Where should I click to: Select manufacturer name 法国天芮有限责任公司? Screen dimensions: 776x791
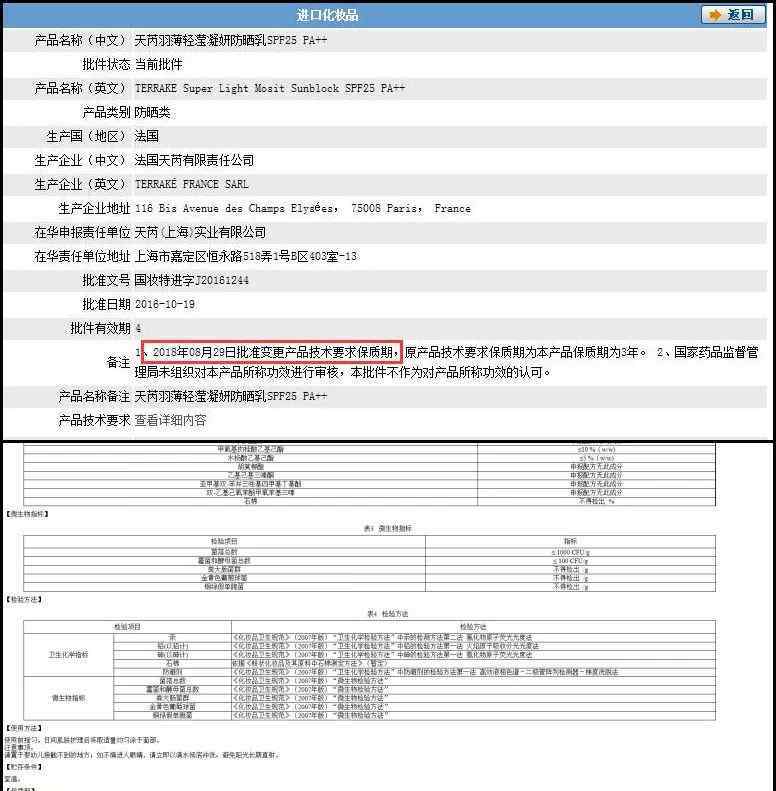click(195, 160)
